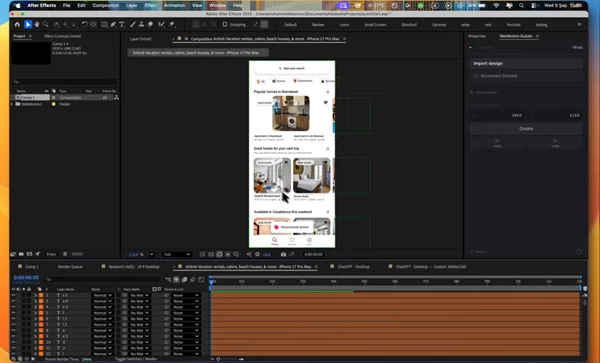This screenshot has width=600, height=363.
Task: Click the Create button
Action: point(526,129)
